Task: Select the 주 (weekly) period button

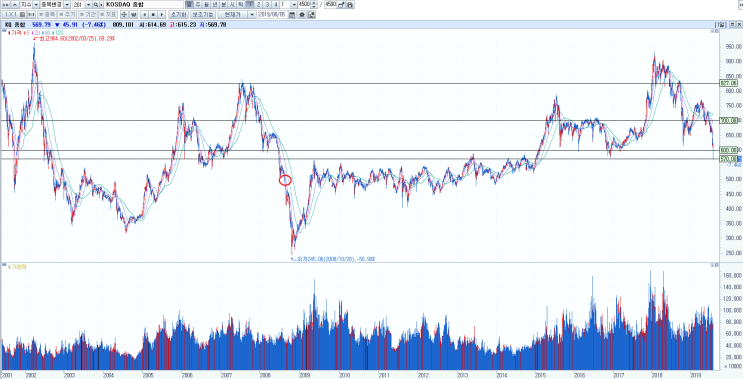Action: tap(198, 4)
